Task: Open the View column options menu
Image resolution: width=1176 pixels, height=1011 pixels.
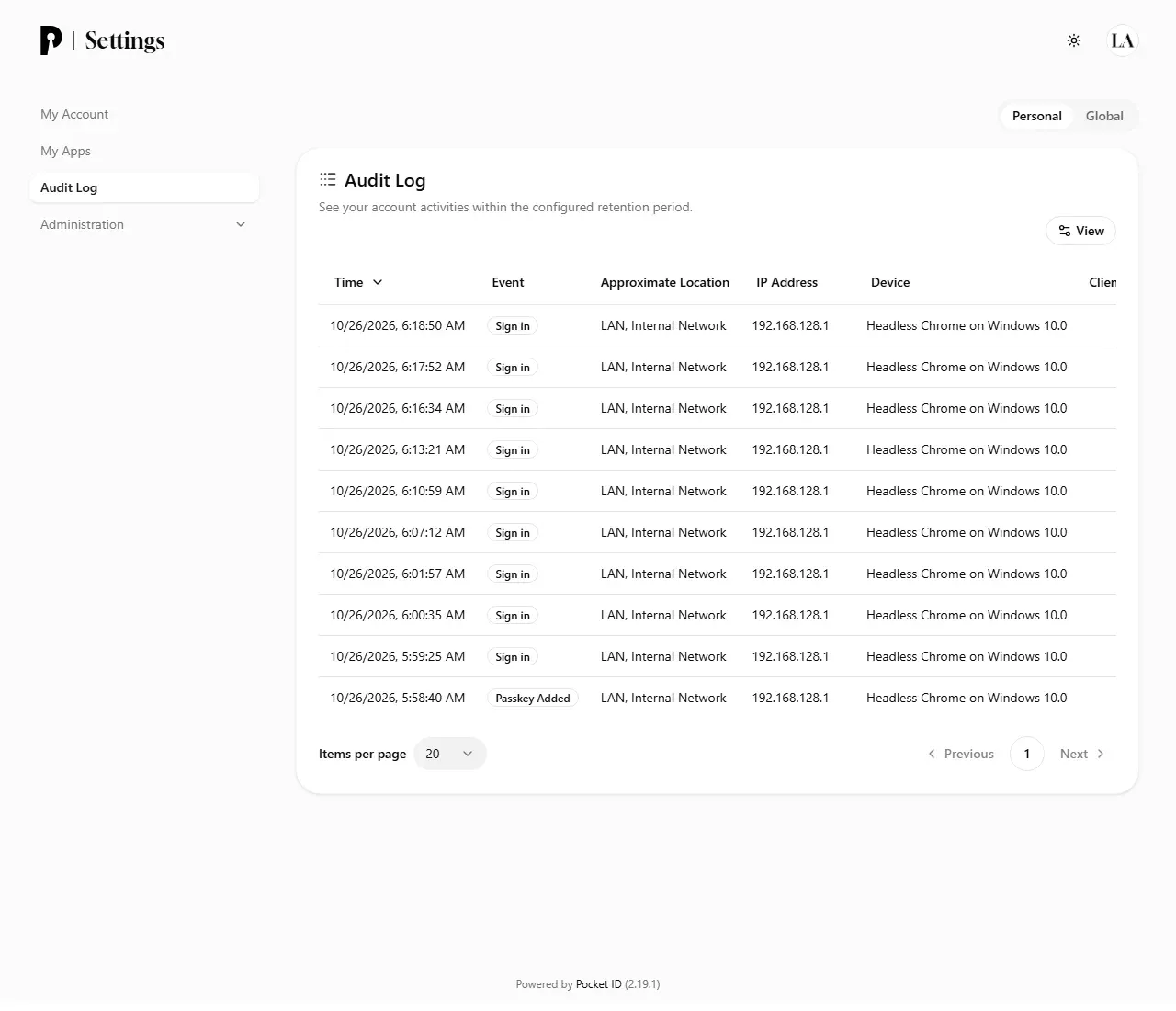Action: tap(1080, 231)
